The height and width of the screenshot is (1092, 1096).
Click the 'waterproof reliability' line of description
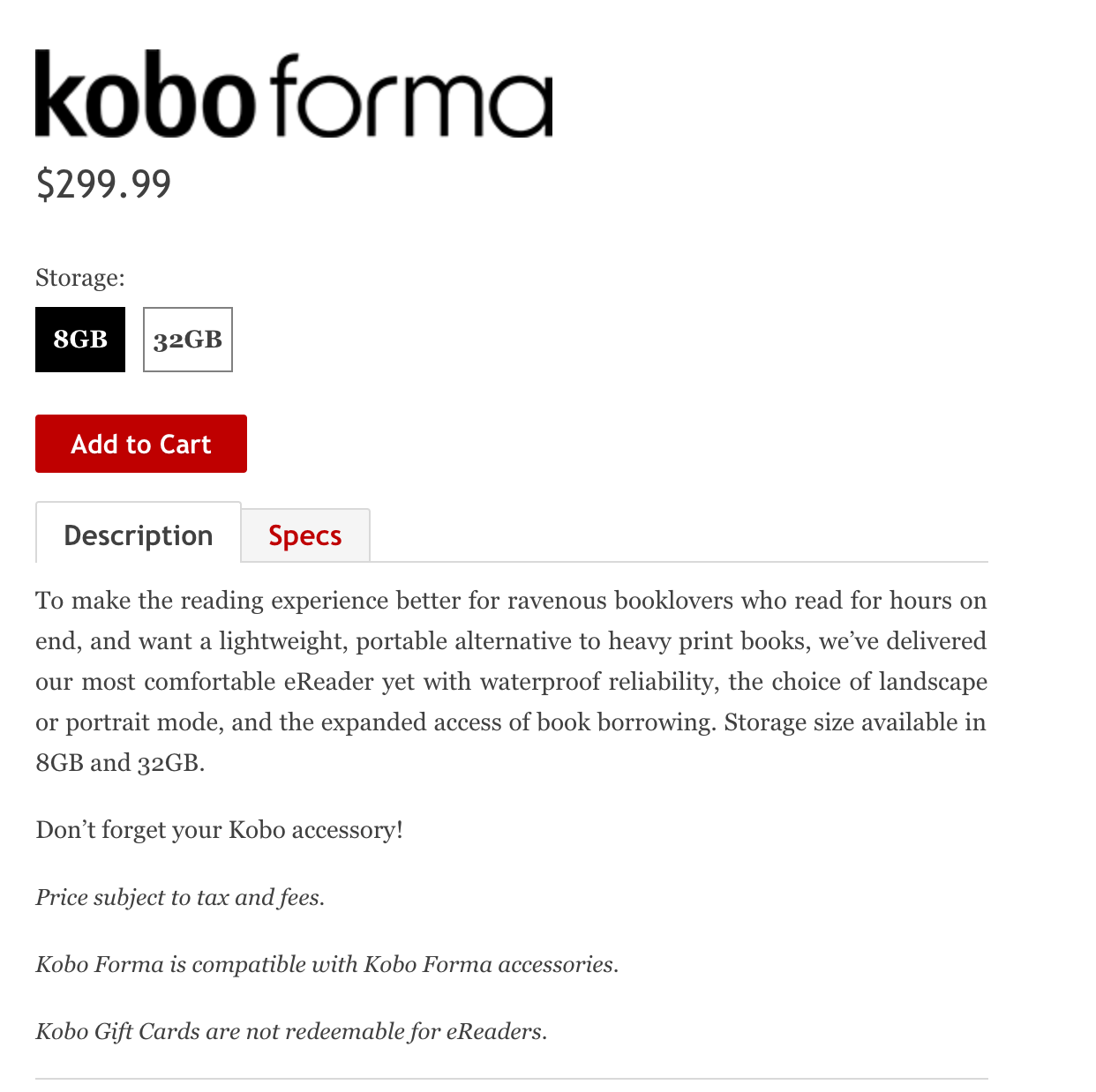click(510, 682)
